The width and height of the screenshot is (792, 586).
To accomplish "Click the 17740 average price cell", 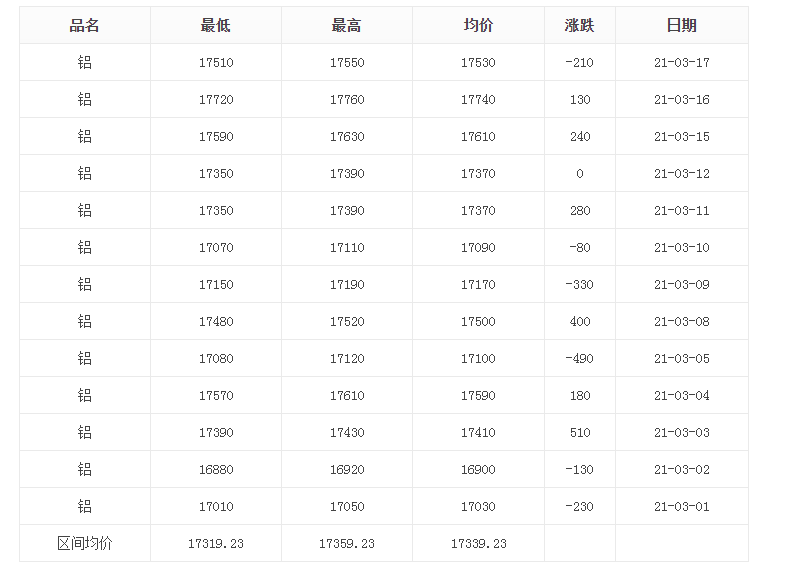I will [x=478, y=100].
